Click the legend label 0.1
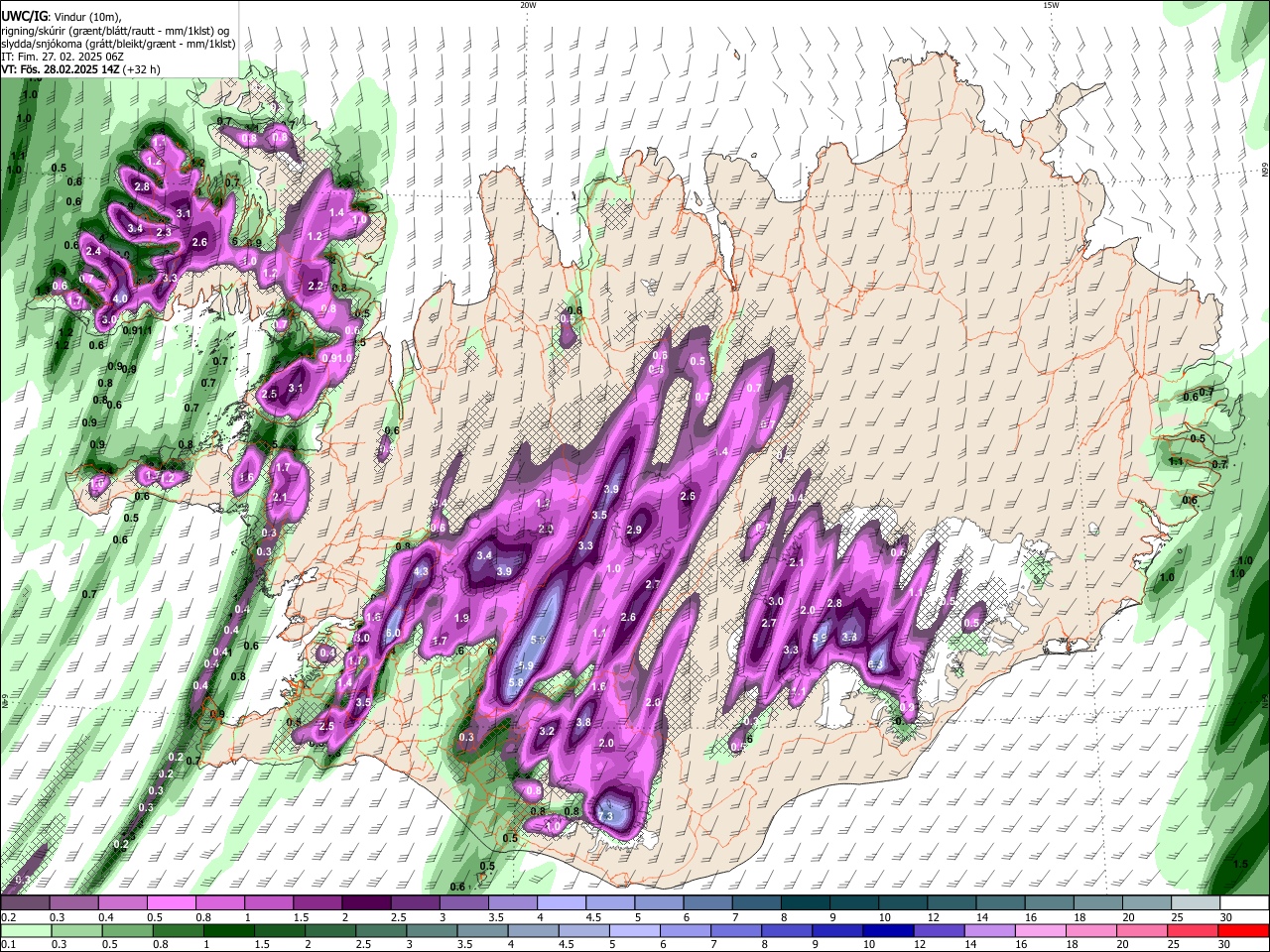1270x952 pixels. (x=8, y=944)
